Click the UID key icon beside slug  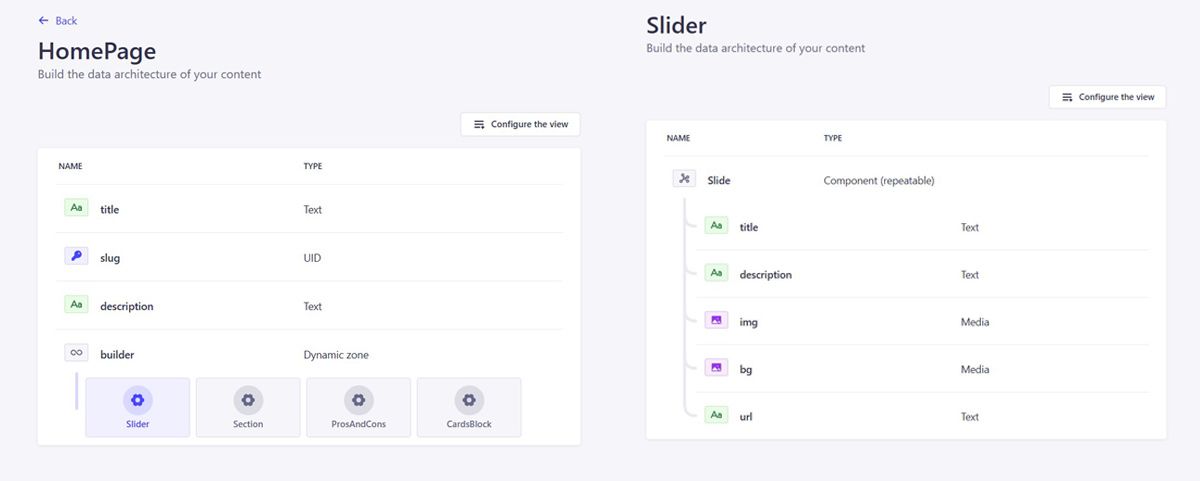(x=77, y=256)
